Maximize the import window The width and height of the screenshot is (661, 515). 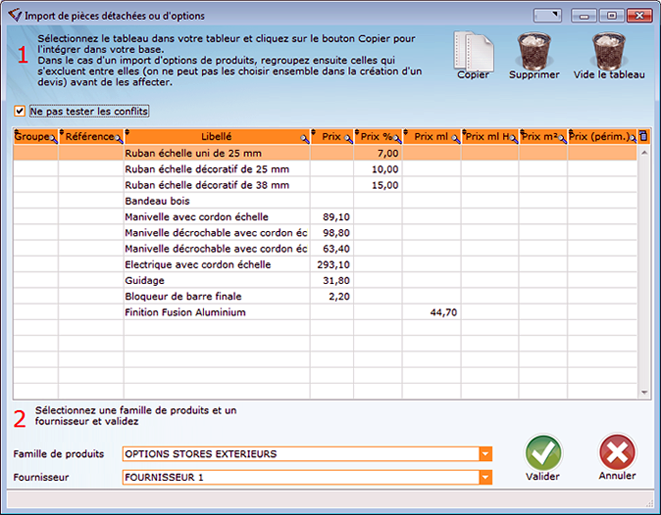pyautogui.click(x=611, y=16)
